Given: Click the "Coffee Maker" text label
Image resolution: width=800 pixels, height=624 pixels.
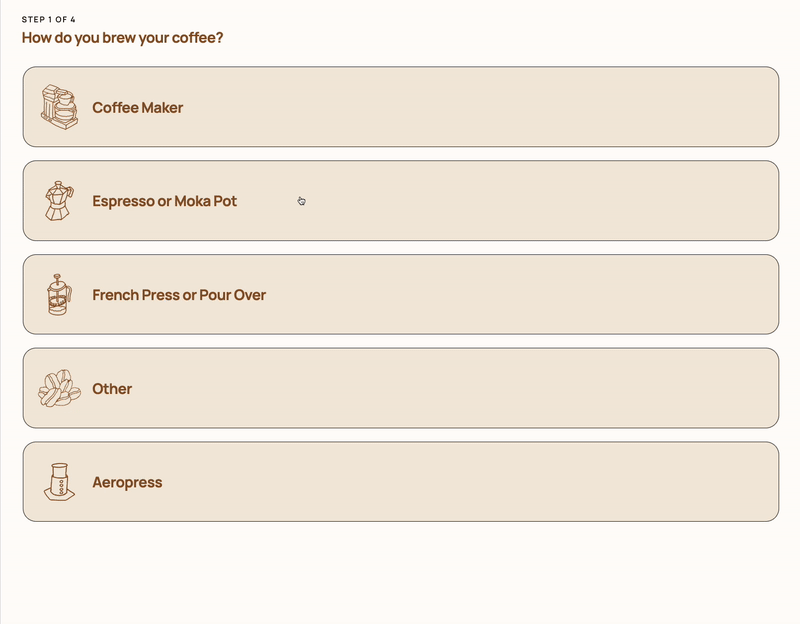Looking at the screenshot, I should click(139, 108).
